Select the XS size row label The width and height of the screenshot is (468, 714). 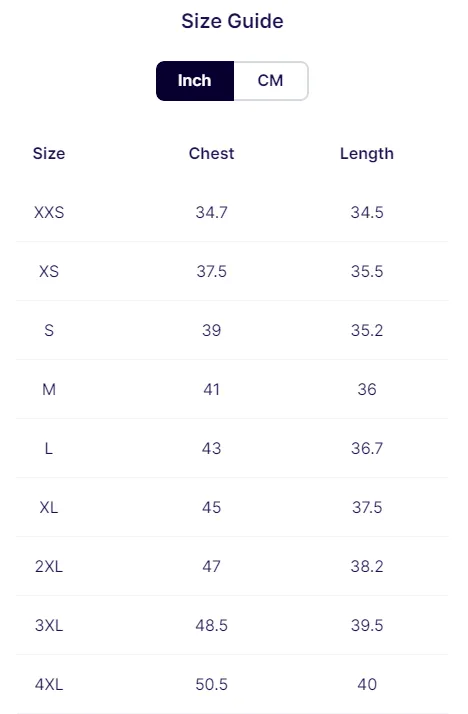pos(49,271)
